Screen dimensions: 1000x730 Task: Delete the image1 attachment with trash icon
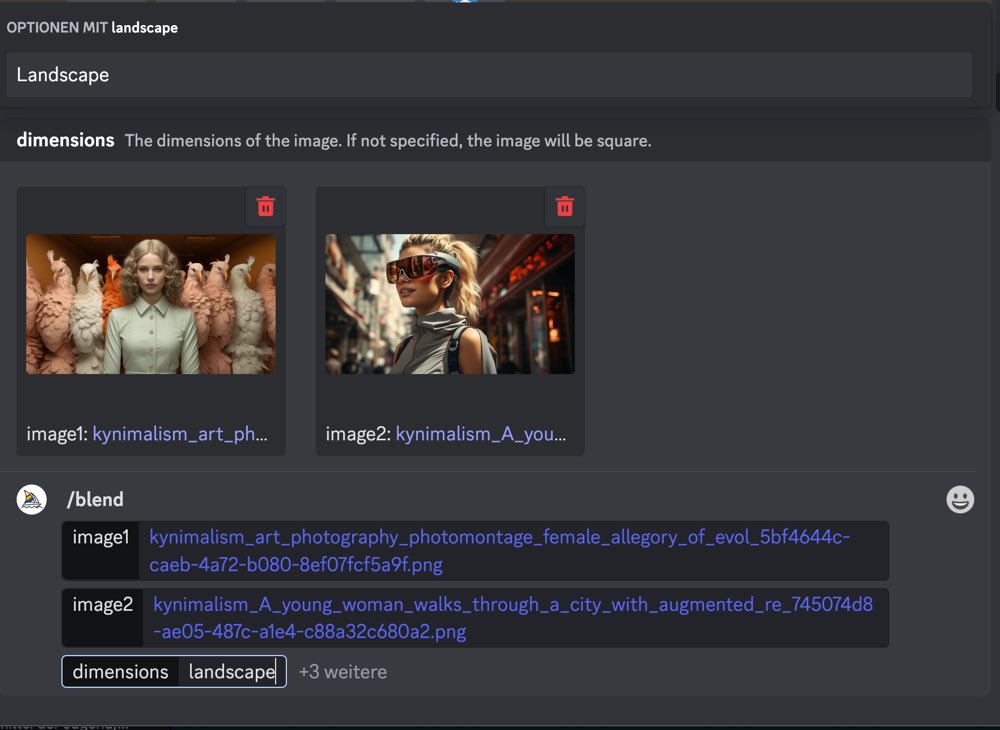[x=265, y=206]
